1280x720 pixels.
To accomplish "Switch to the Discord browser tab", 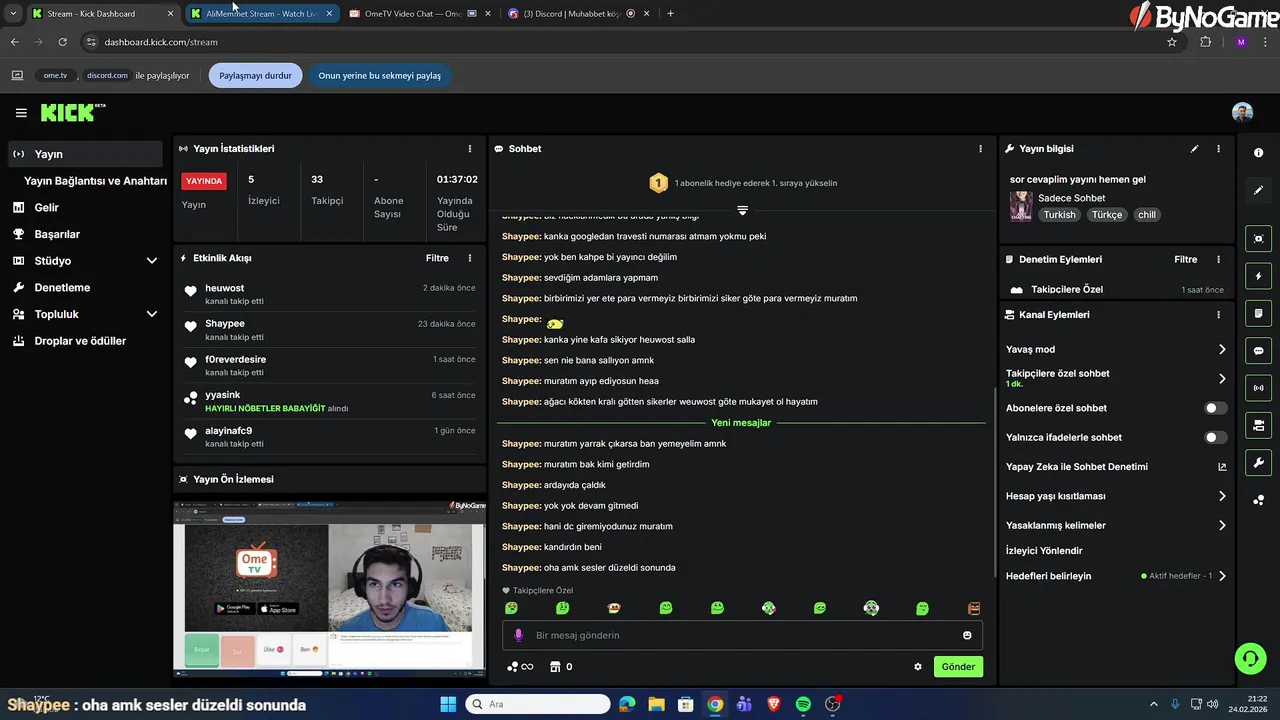I will point(578,14).
